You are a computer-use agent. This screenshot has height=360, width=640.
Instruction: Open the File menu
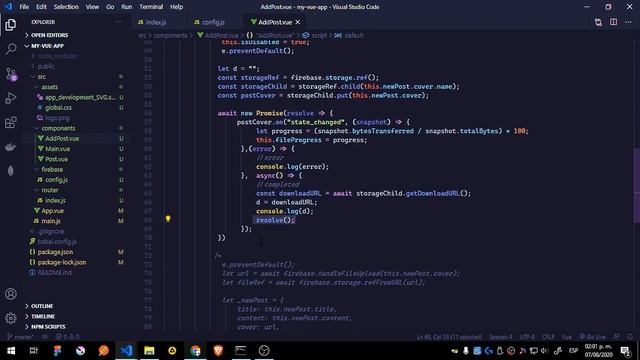(24, 7)
